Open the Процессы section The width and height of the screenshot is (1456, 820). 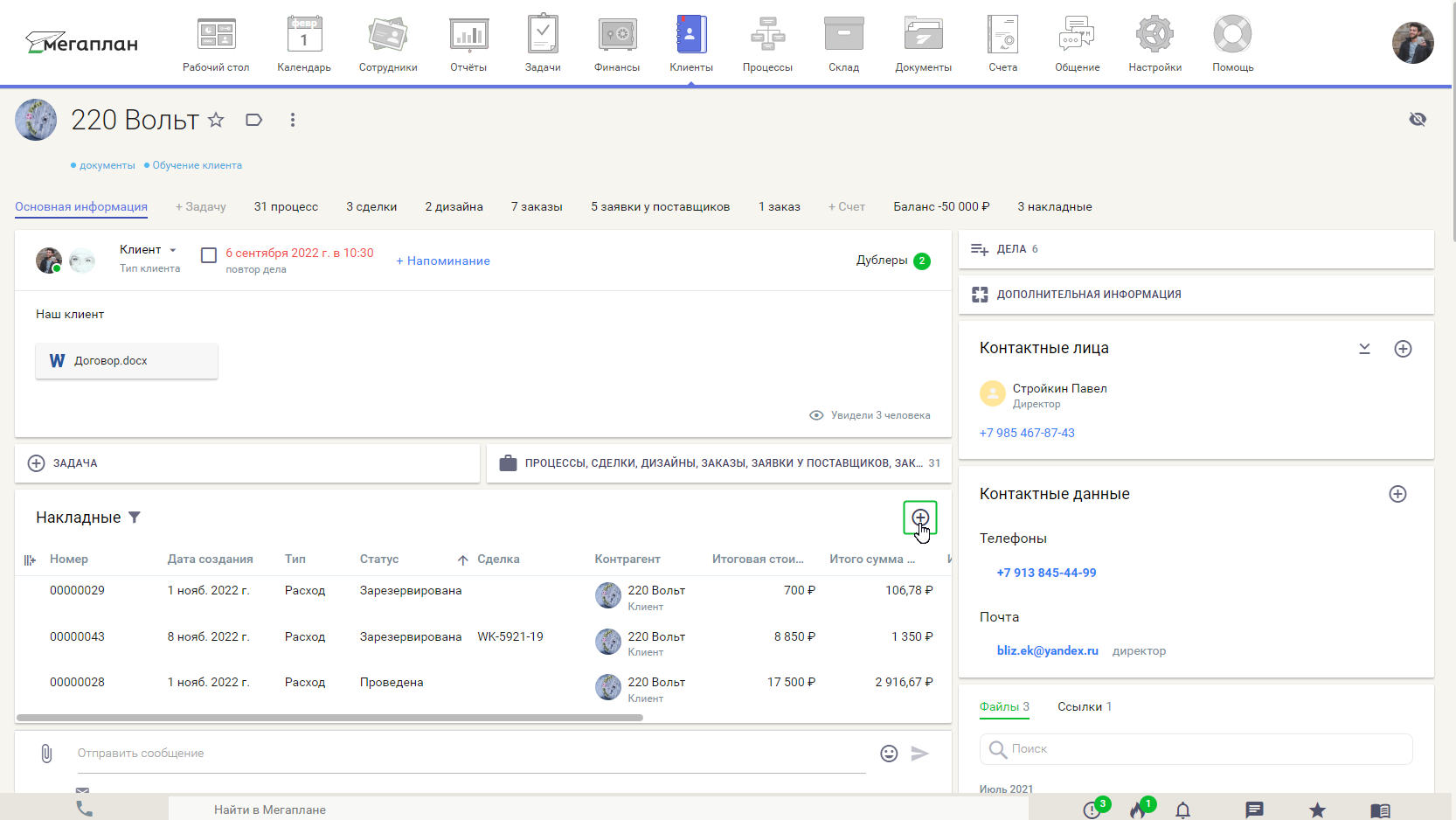click(x=767, y=44)
